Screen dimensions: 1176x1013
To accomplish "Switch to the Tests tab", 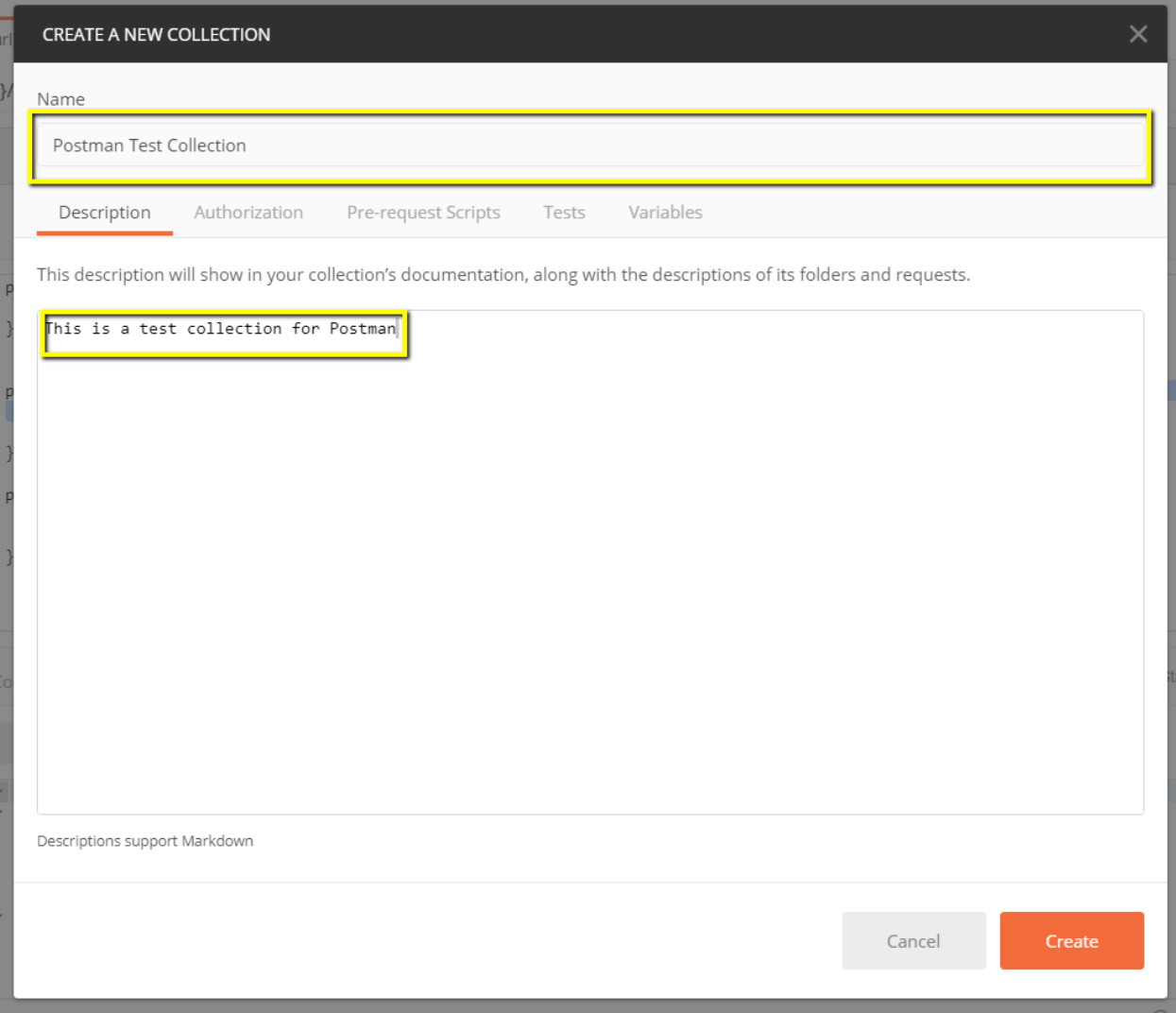I will (x=564, y=213).
